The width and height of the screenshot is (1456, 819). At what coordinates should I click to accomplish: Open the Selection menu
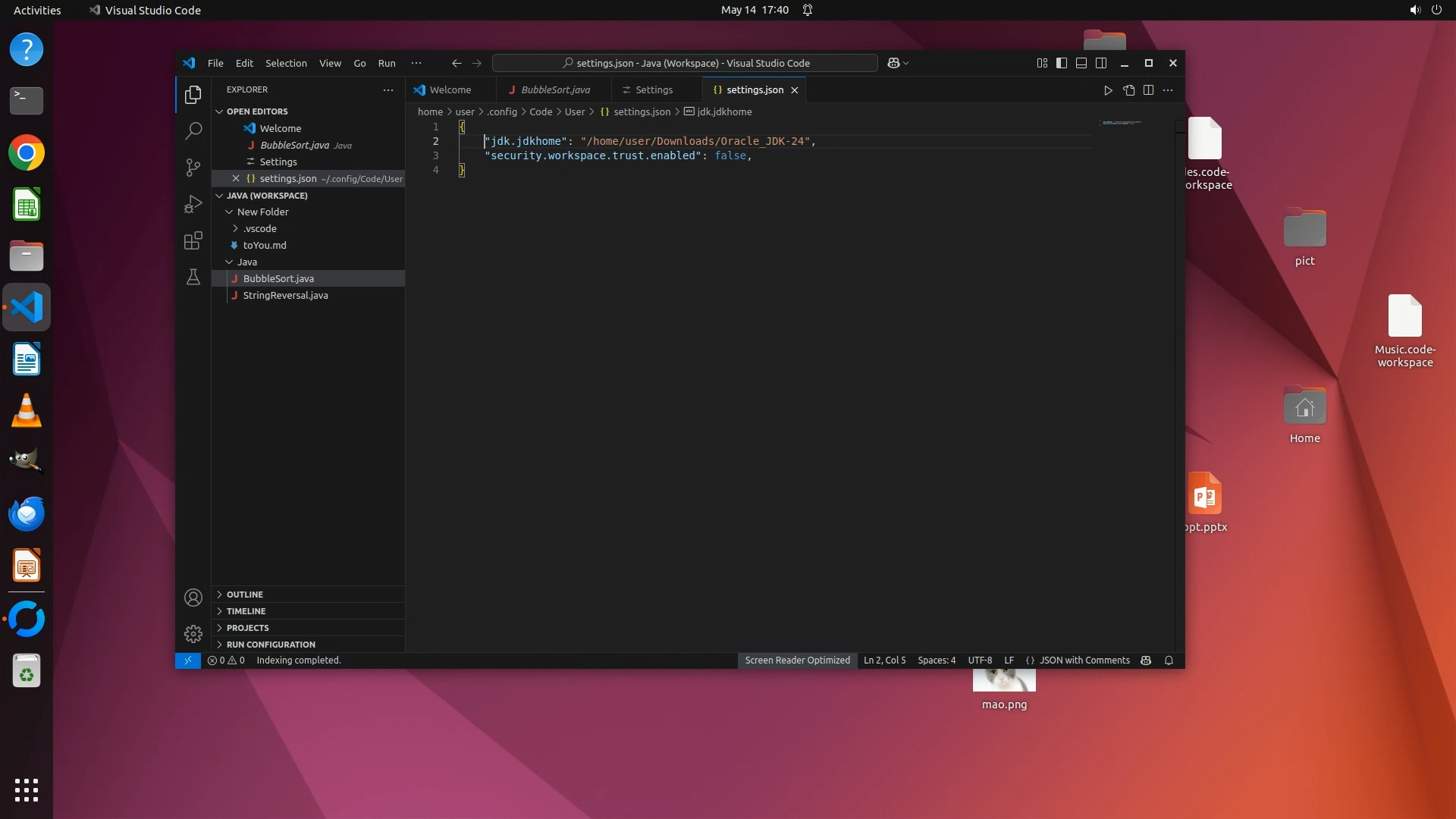286,63
